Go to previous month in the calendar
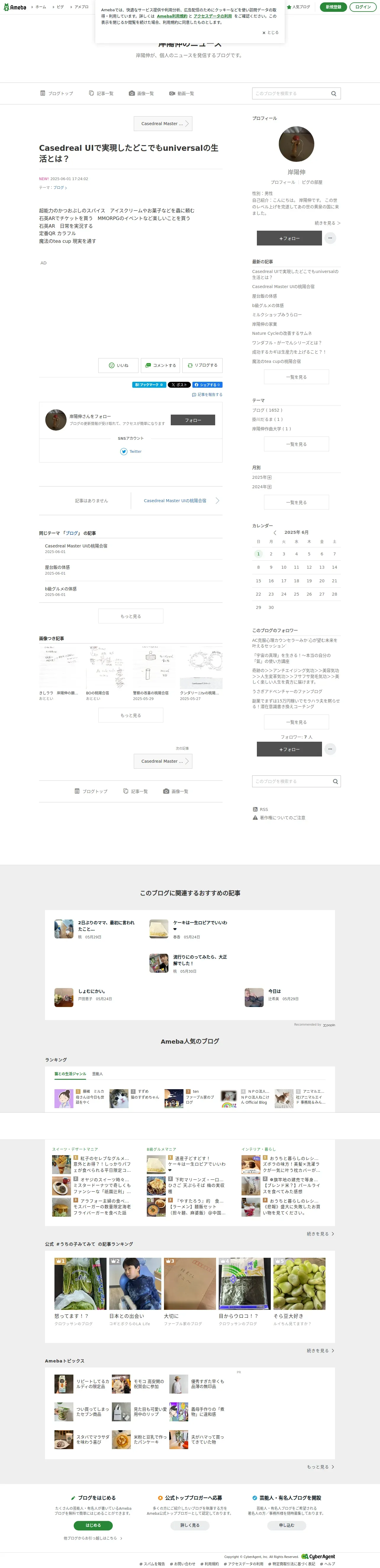380x1568 pixels. [x=275, y=533]
